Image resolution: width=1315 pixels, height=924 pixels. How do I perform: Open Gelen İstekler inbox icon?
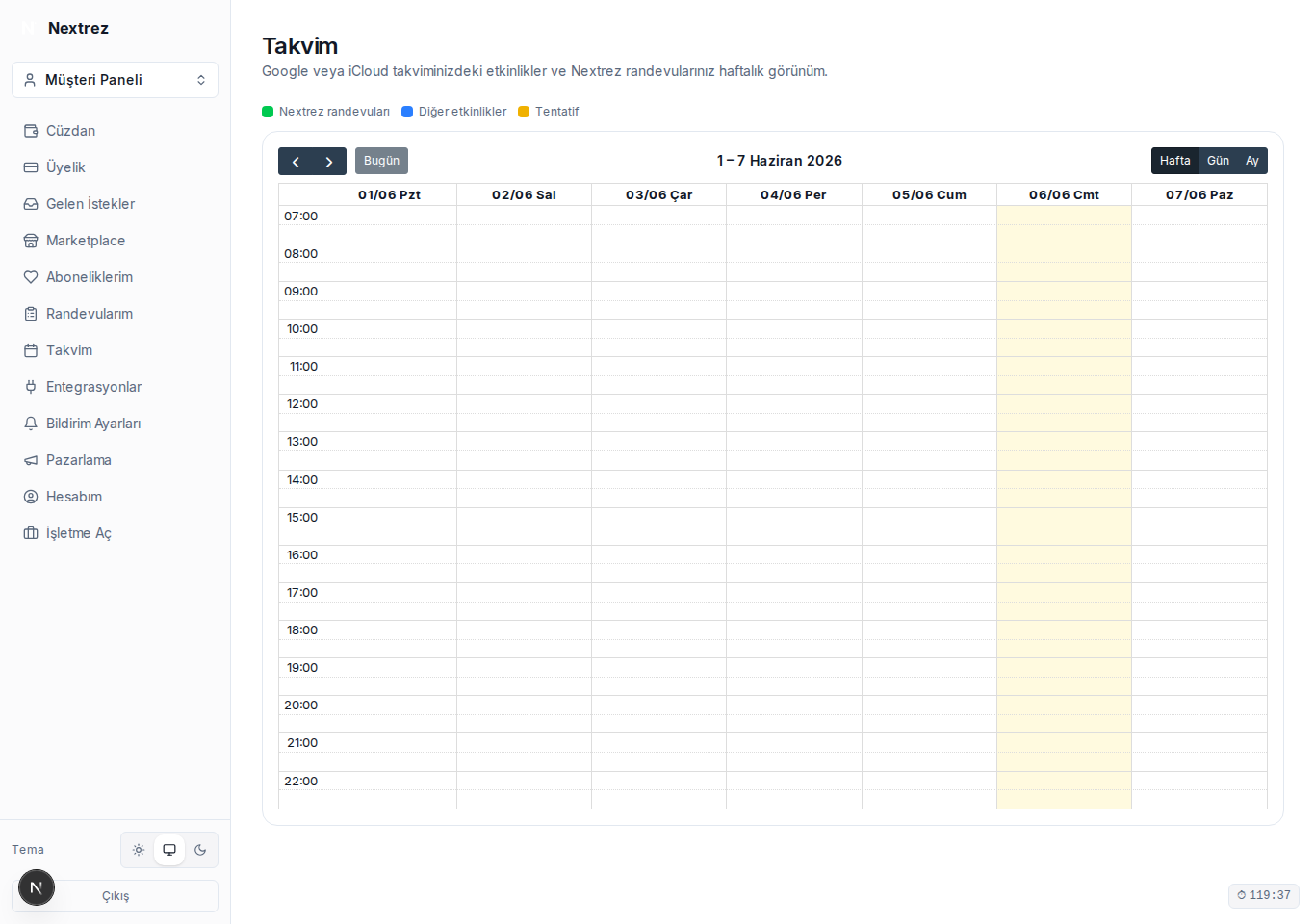point(31,204)
